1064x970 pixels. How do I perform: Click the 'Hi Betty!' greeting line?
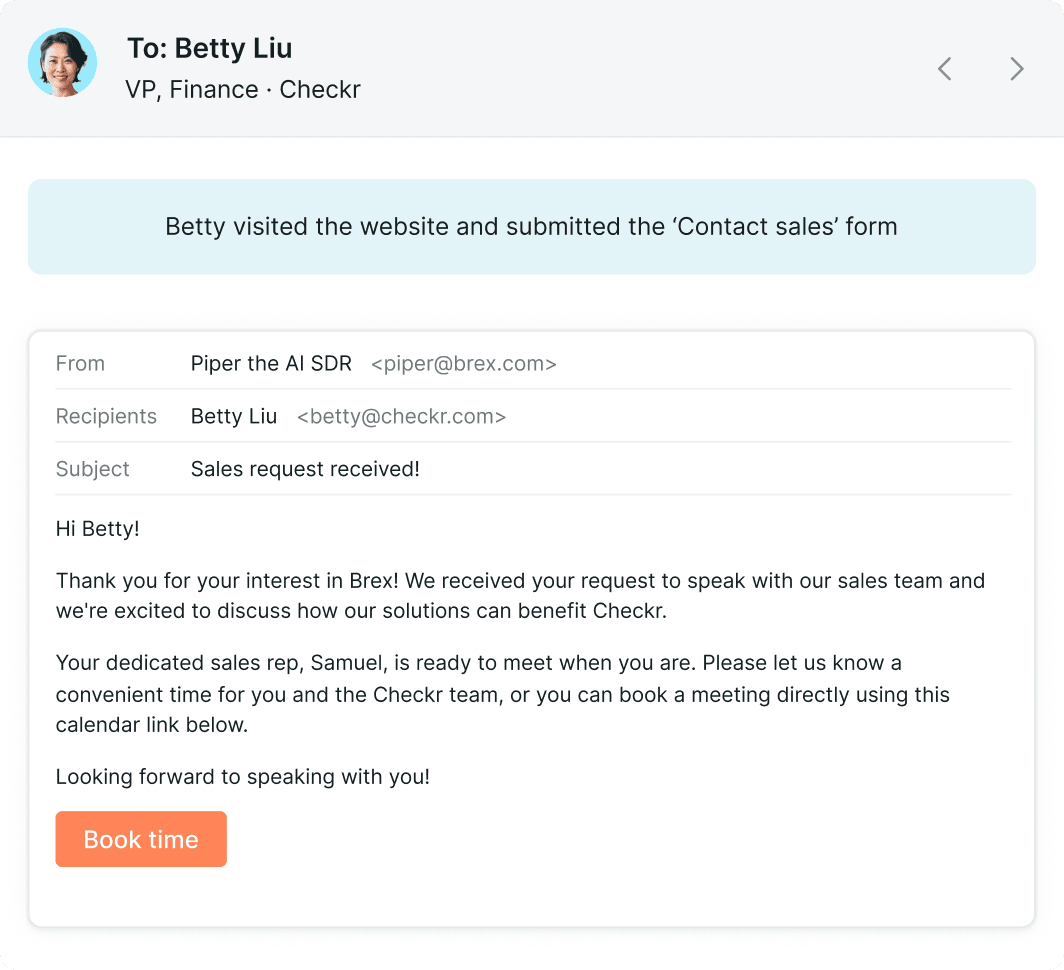[x=98, y=529]
